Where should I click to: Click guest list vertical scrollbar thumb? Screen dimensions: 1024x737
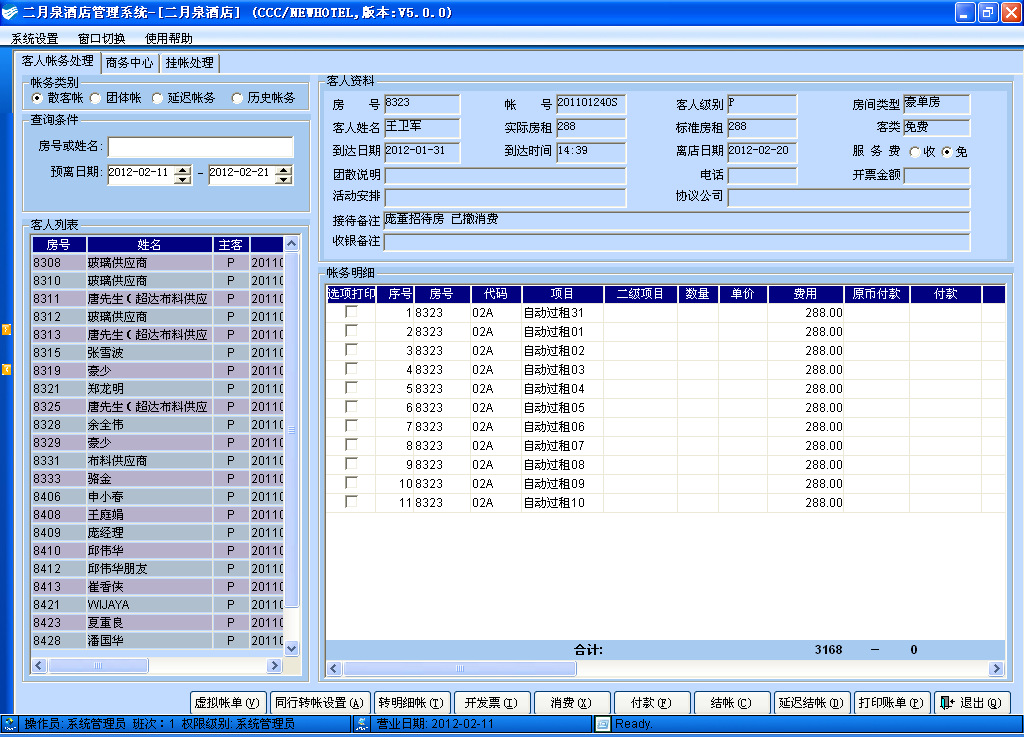click(291, 430)
